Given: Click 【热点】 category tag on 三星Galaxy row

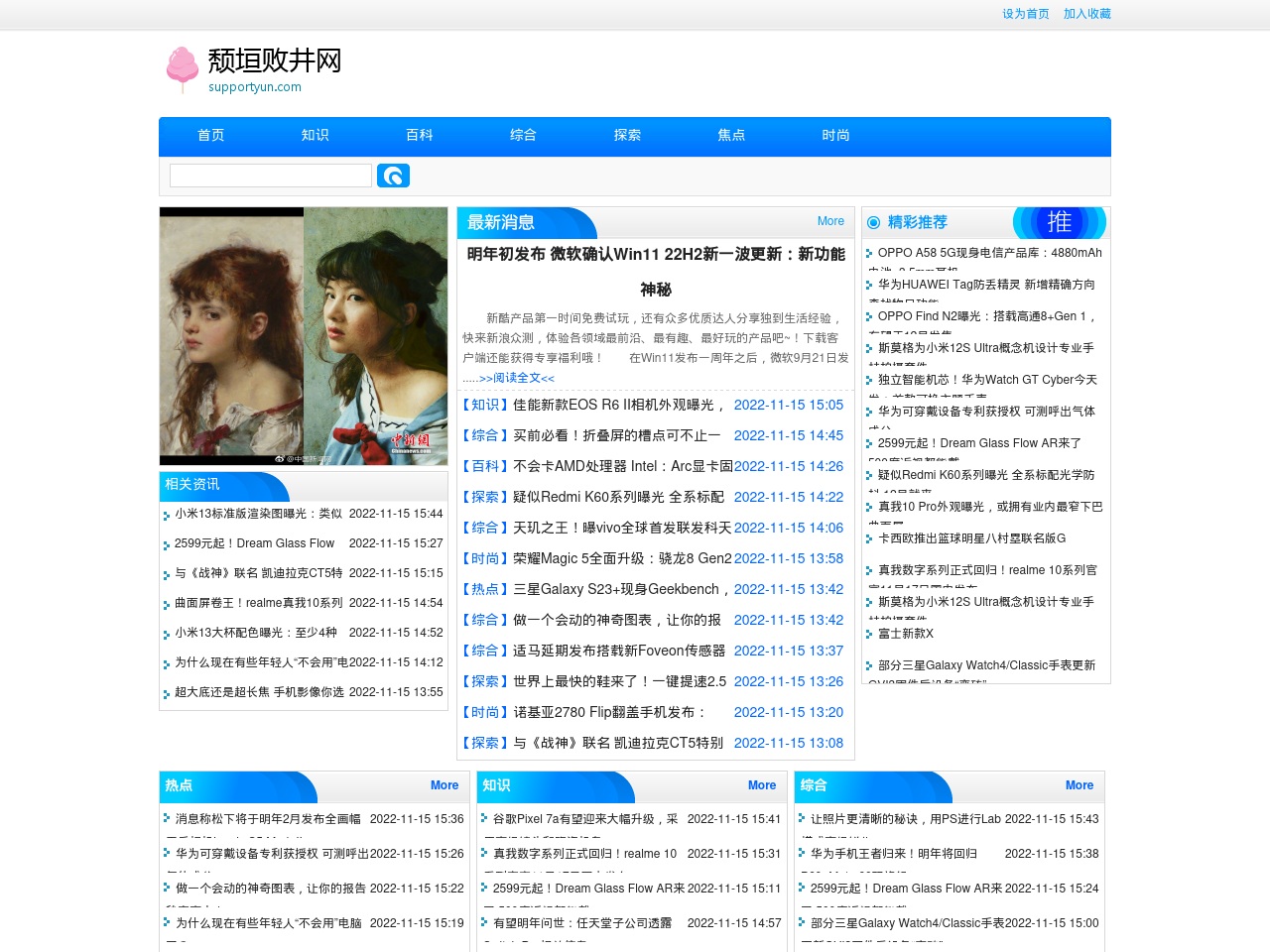Looking at the screenshot, I should (485, 589).
